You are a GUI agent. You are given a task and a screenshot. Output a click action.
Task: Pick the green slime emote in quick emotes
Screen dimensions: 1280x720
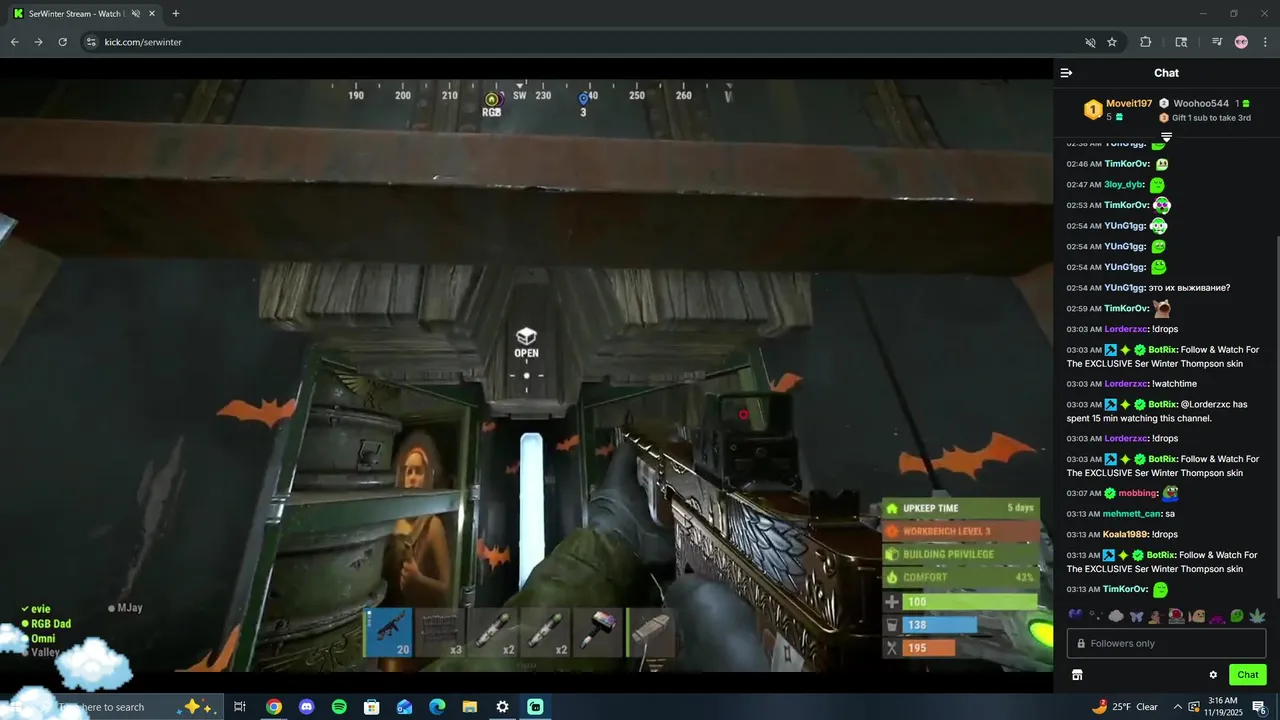point(1237,616)
